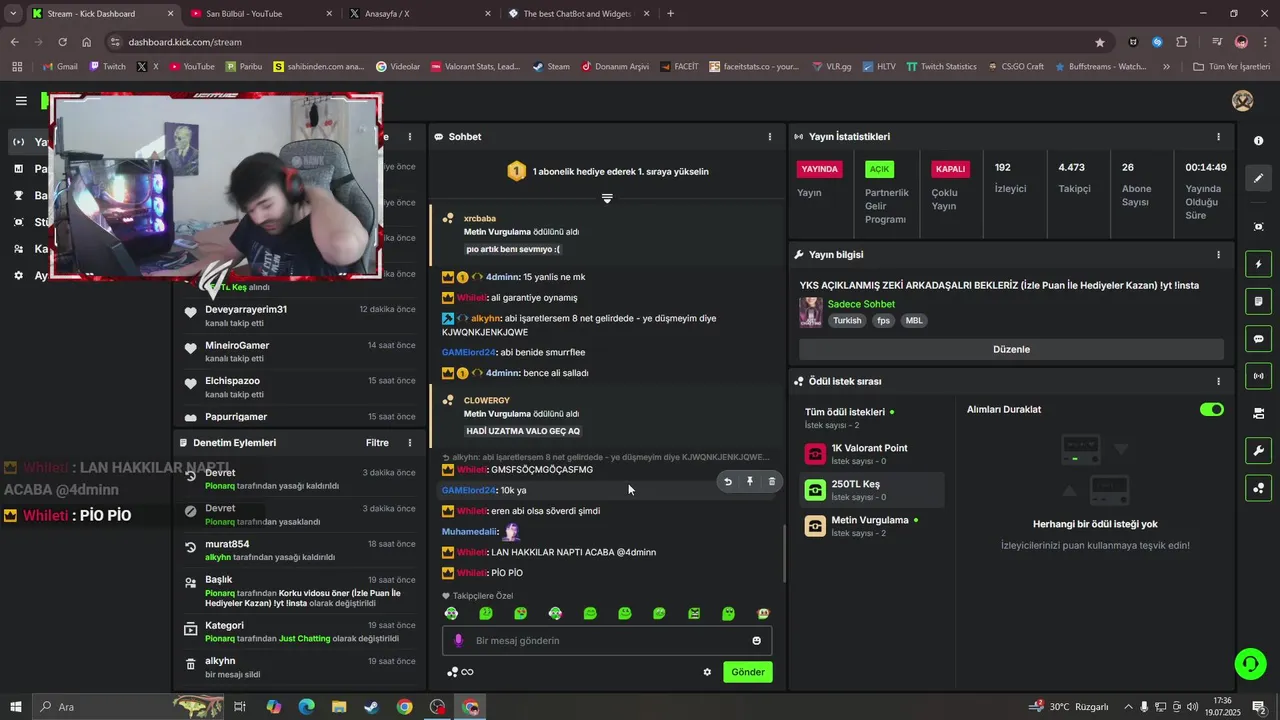Open Sadece Sohbet category link
This screenshot has height=720, width=1280.
(861, 304)
